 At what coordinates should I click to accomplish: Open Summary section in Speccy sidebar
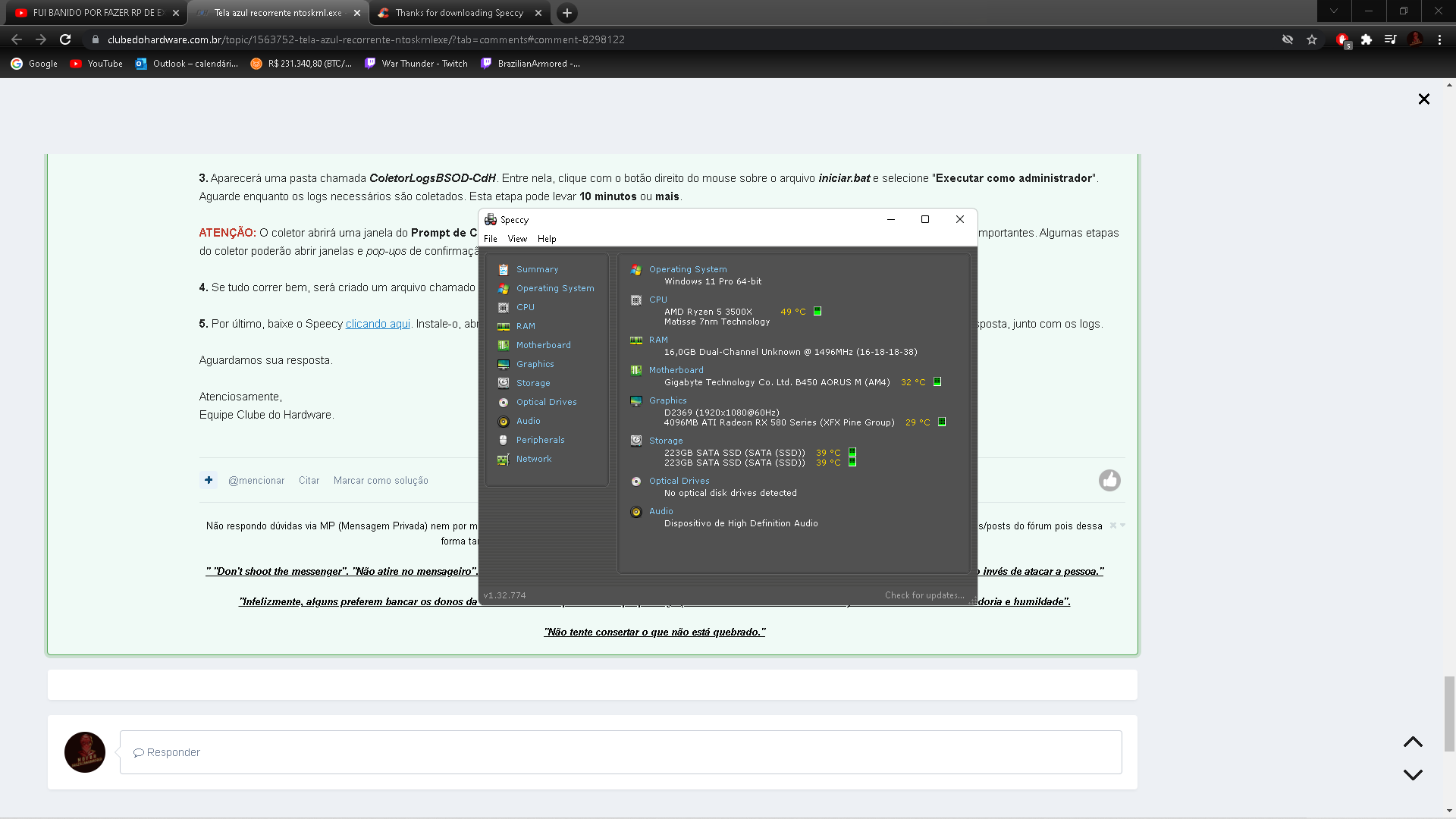pyautogui.click(x=537, y=269)
